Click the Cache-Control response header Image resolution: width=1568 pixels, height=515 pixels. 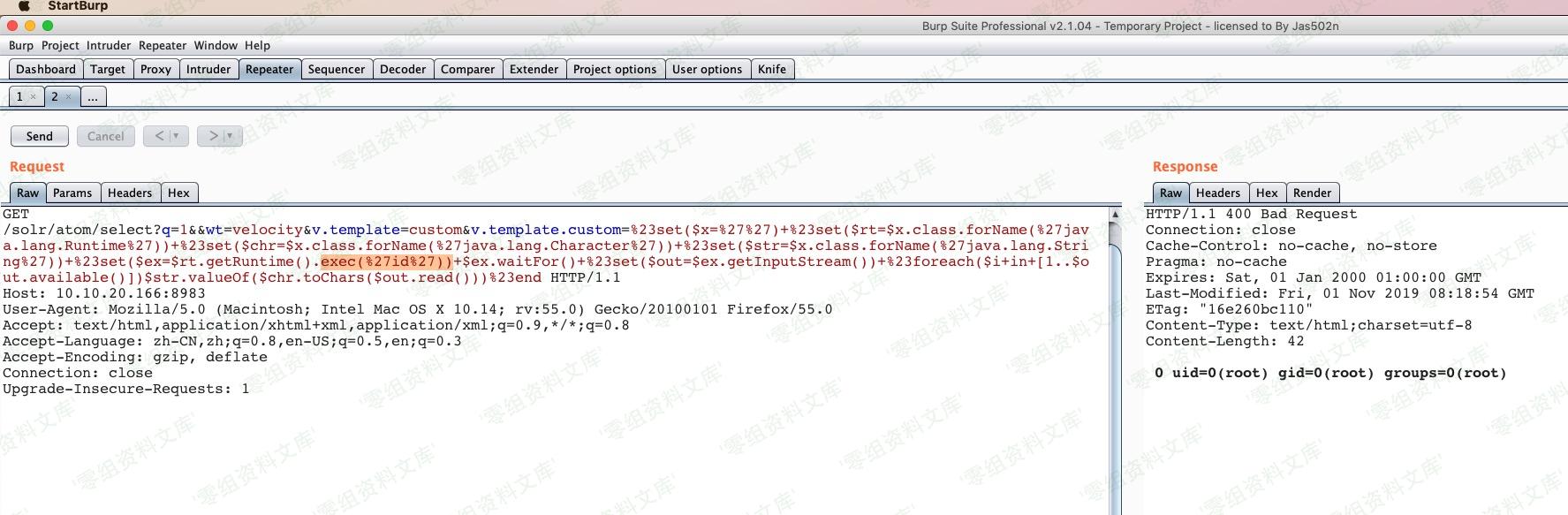(1292, 246)
